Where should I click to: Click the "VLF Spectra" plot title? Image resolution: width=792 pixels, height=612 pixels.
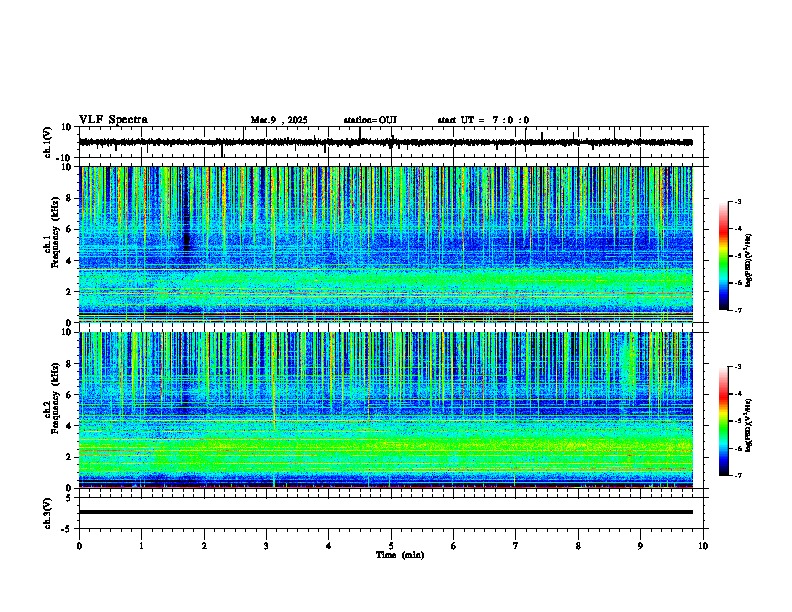pyautogui.click(x=113, y=120)
